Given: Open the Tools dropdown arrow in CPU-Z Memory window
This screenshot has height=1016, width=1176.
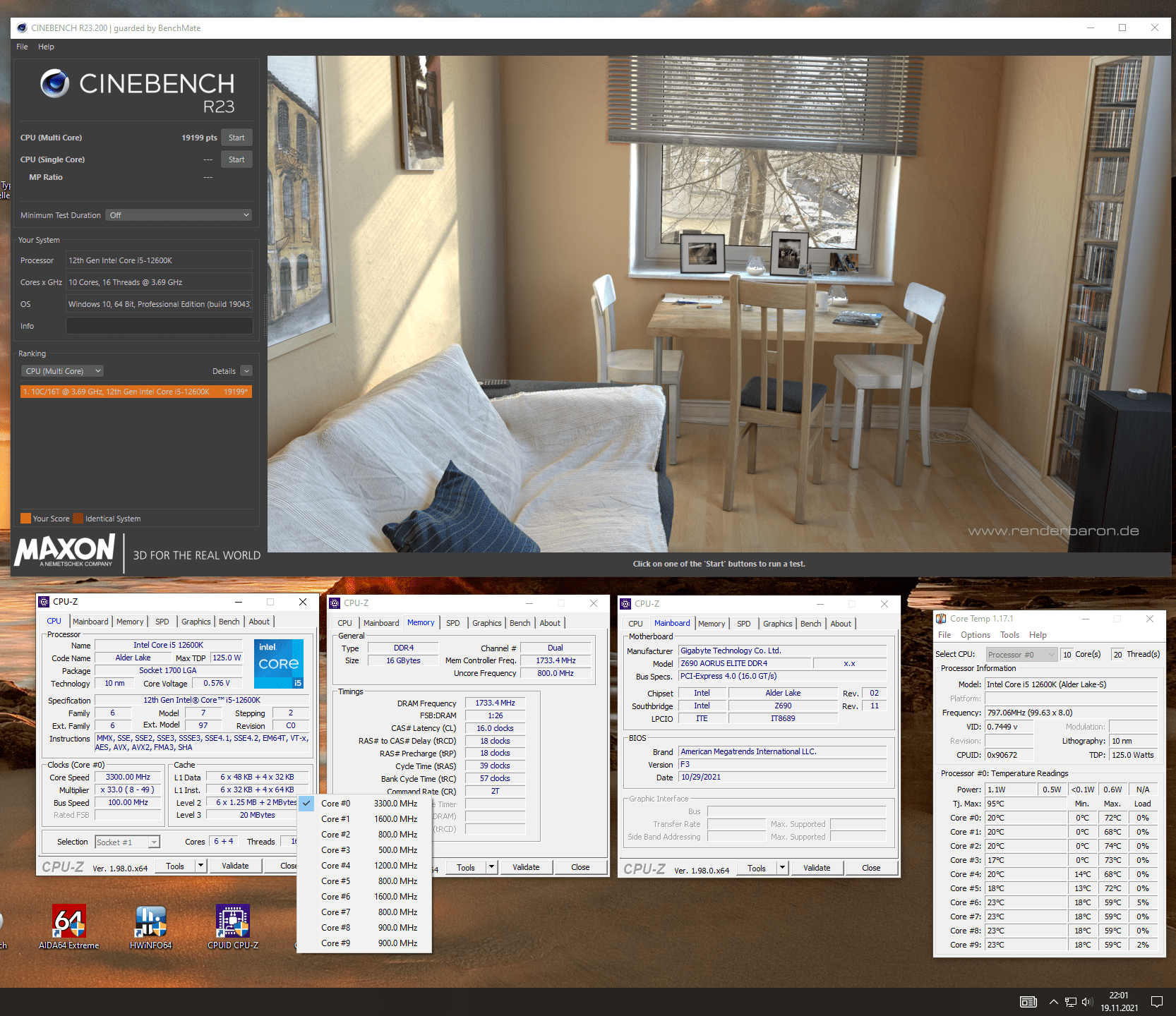Looking at the screenshot, I should (x=491, y=867).
